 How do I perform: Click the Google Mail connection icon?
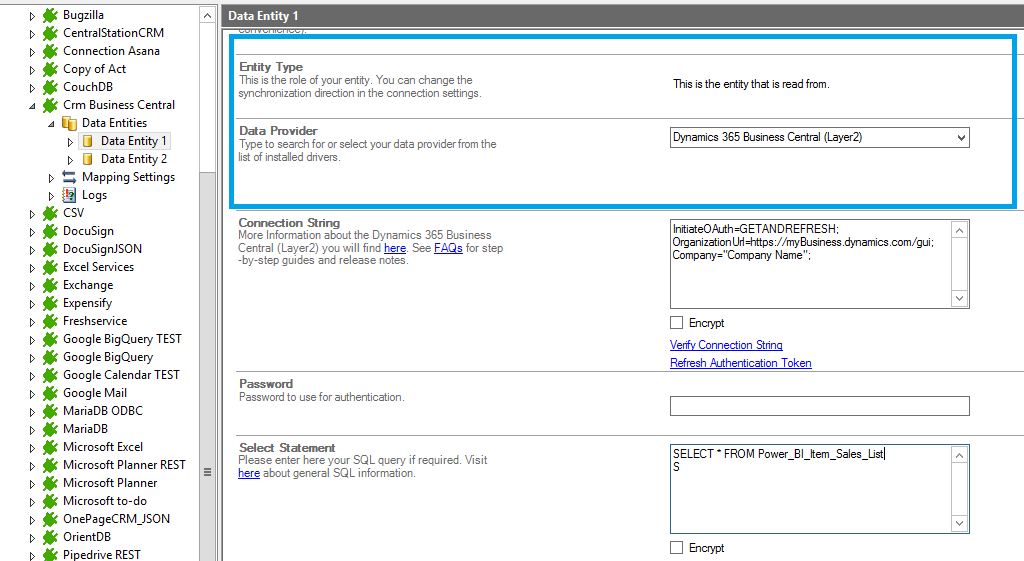click(50, 393)
